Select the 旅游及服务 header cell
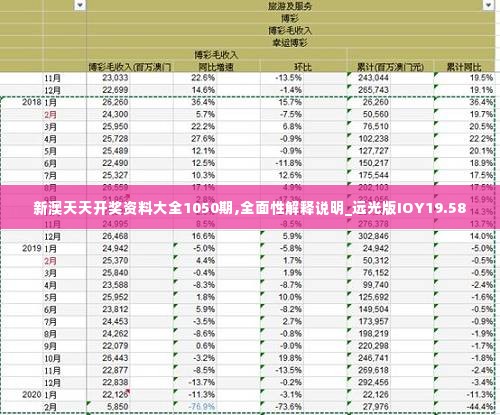Screen dimensions: 500x415 coord(290,6)
